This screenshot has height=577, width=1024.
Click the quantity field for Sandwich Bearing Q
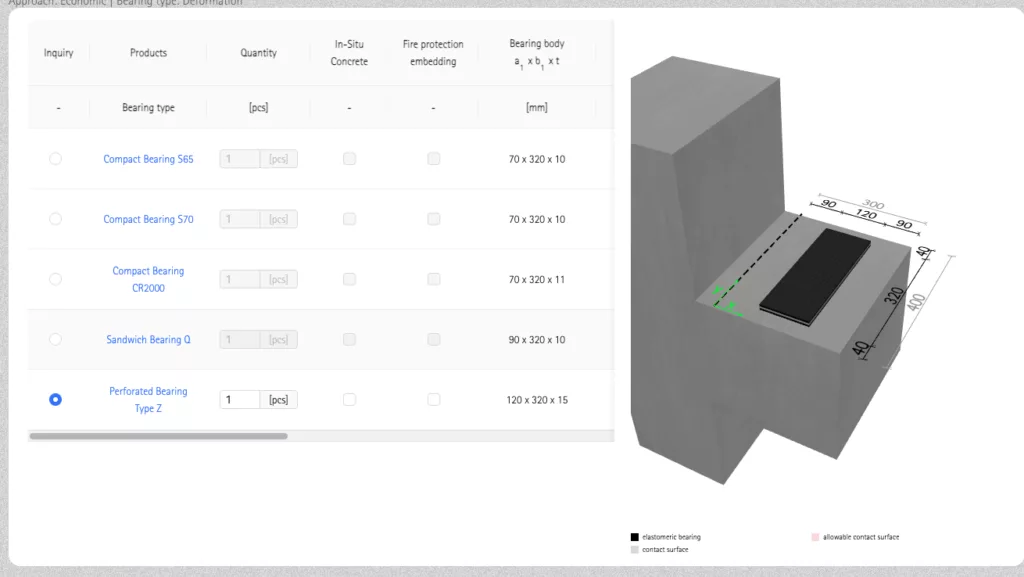(x=240, y=339)
